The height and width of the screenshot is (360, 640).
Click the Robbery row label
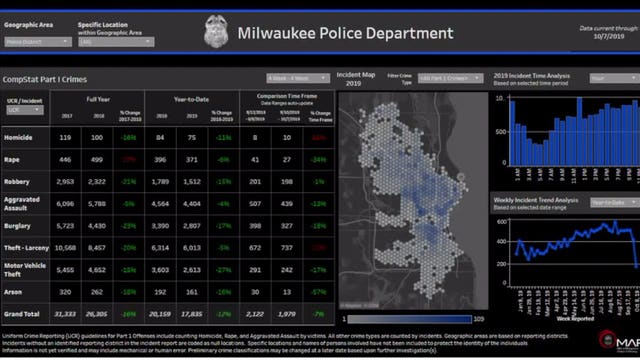(x=17, y=182)
